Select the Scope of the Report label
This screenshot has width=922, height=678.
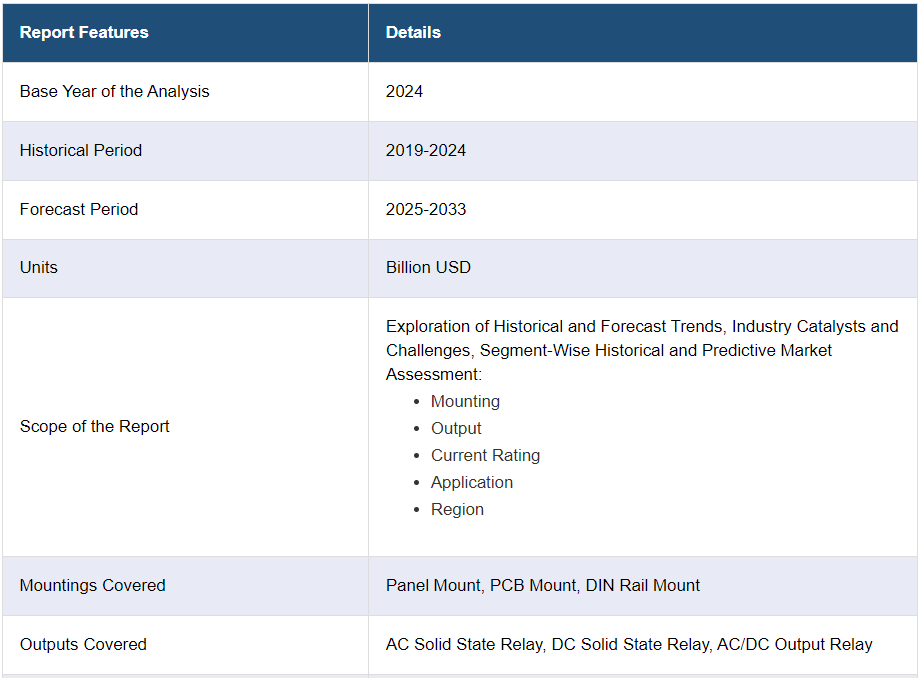(x=95, y=426)
